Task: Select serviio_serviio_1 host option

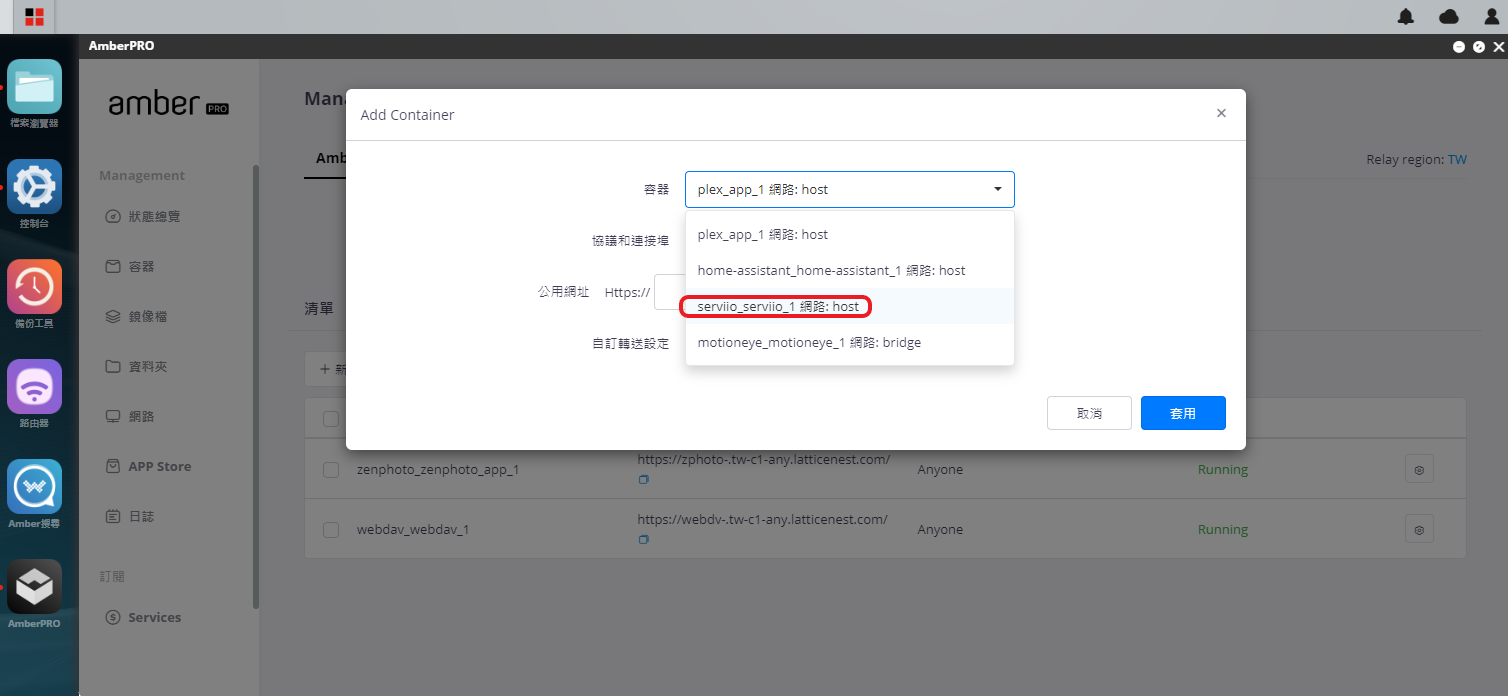Action: (x=850, y=306)
